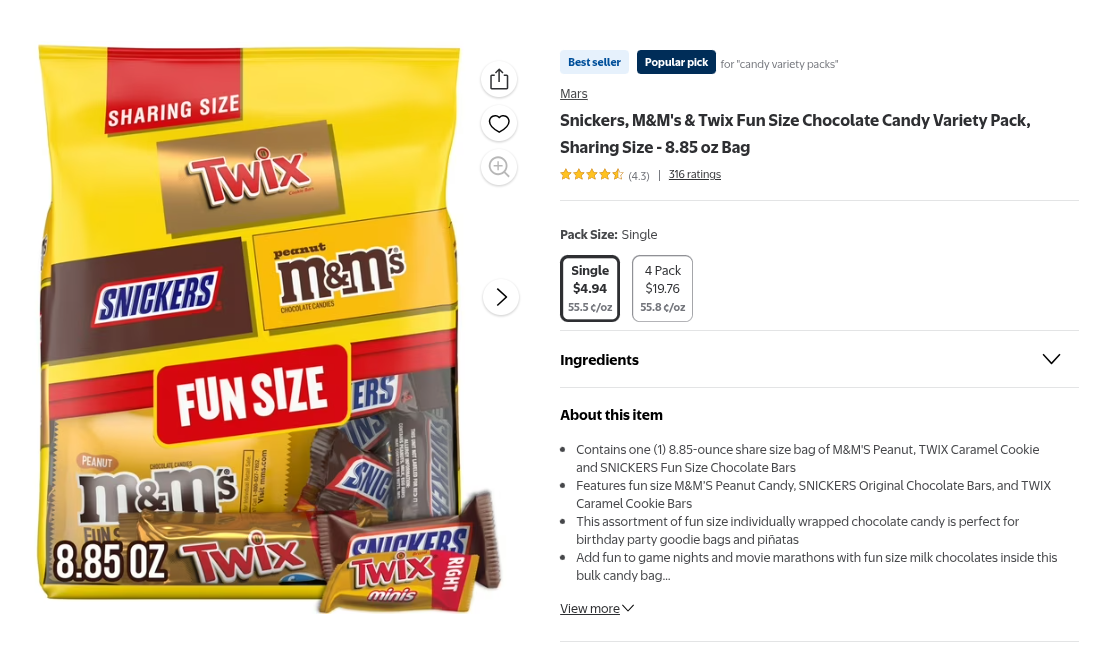
Task: Click the Popular pick badge
Action: pos(676,62)
